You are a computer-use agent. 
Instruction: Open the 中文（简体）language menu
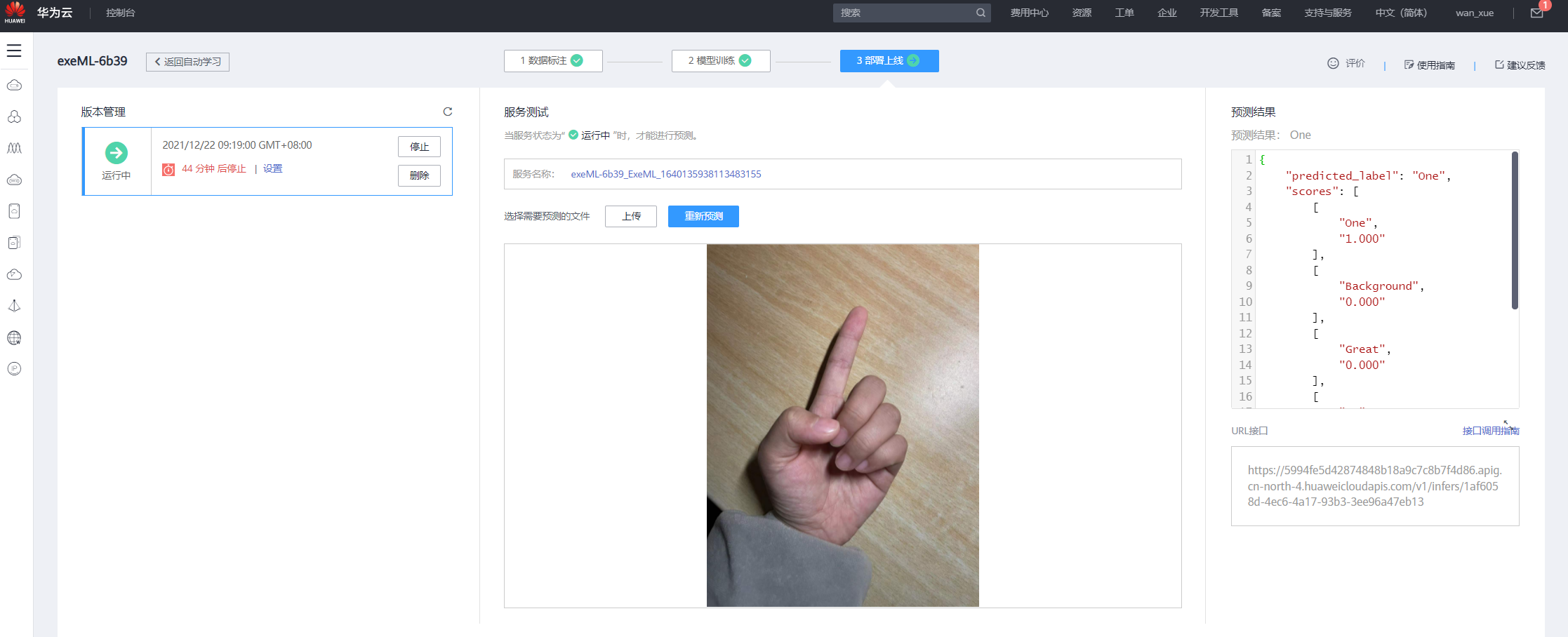pyautogui.click(x=1401, y=12)
